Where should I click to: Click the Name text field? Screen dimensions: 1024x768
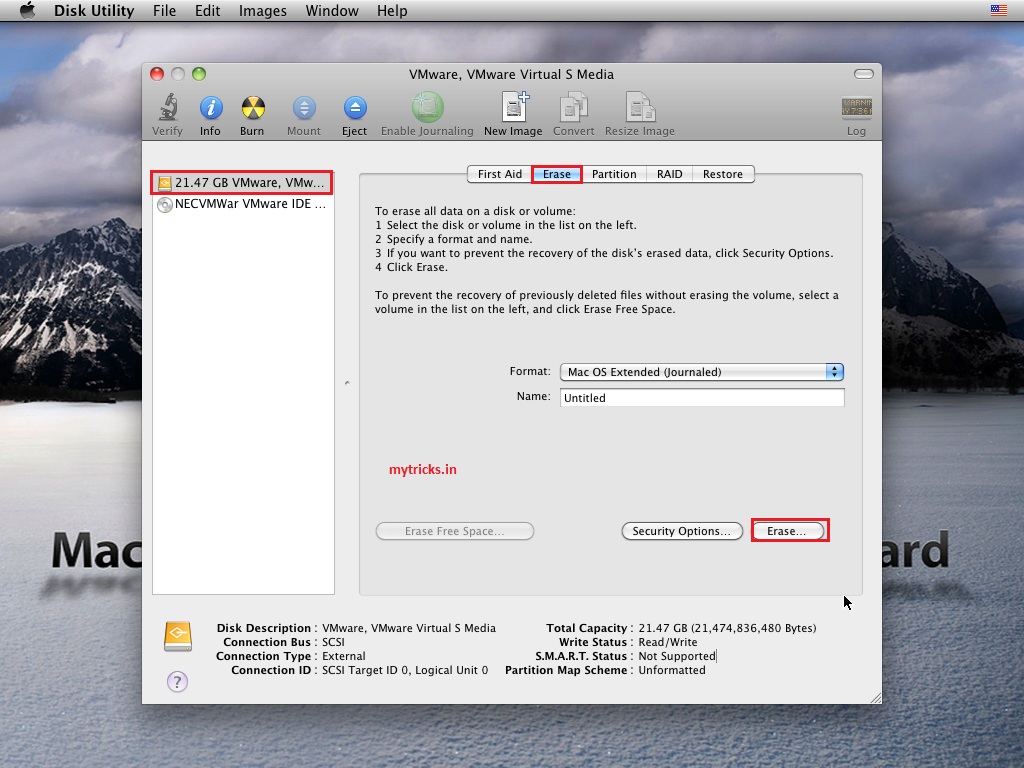point(702,398)
